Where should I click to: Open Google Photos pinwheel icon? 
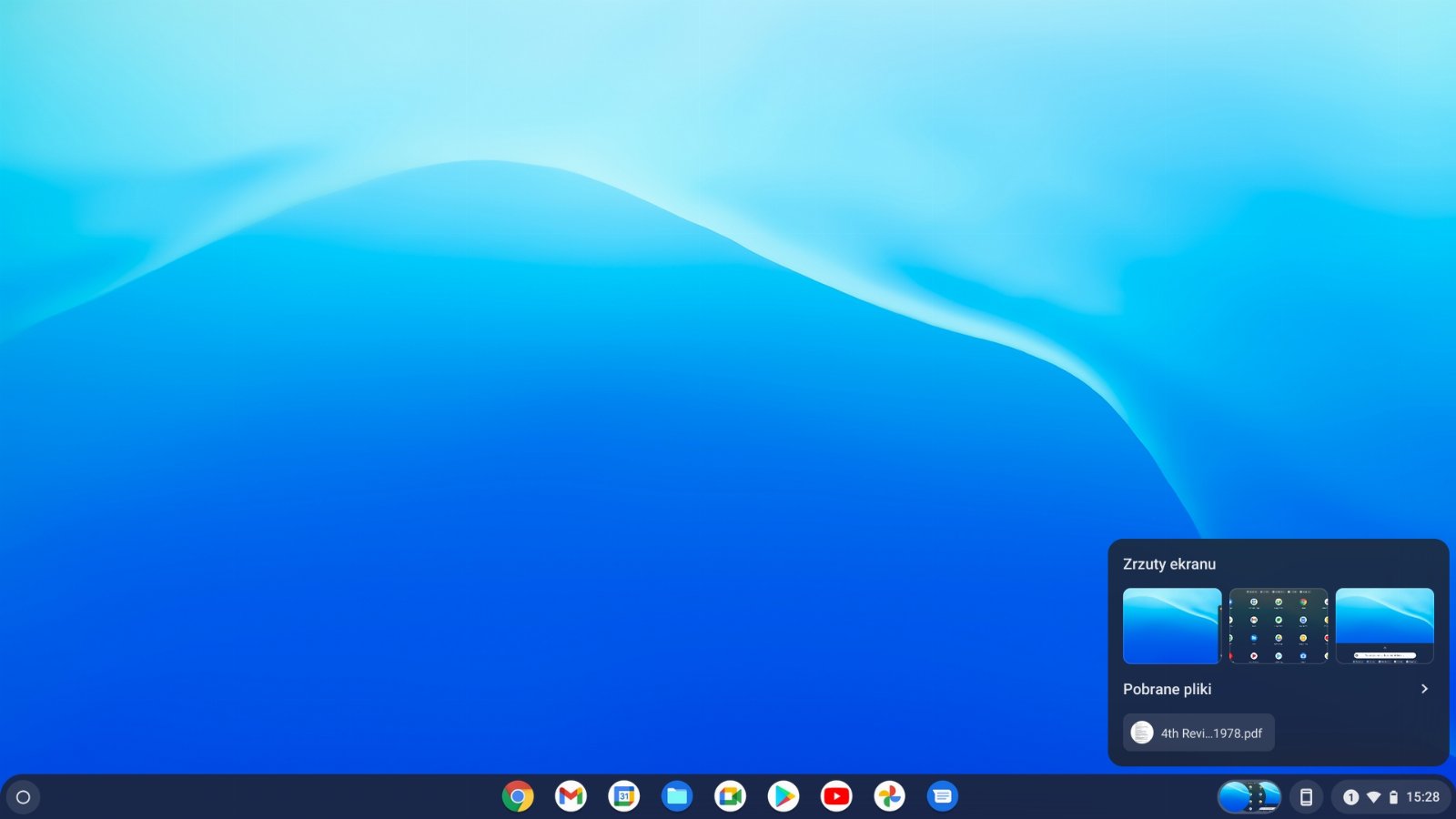(890, 796)
